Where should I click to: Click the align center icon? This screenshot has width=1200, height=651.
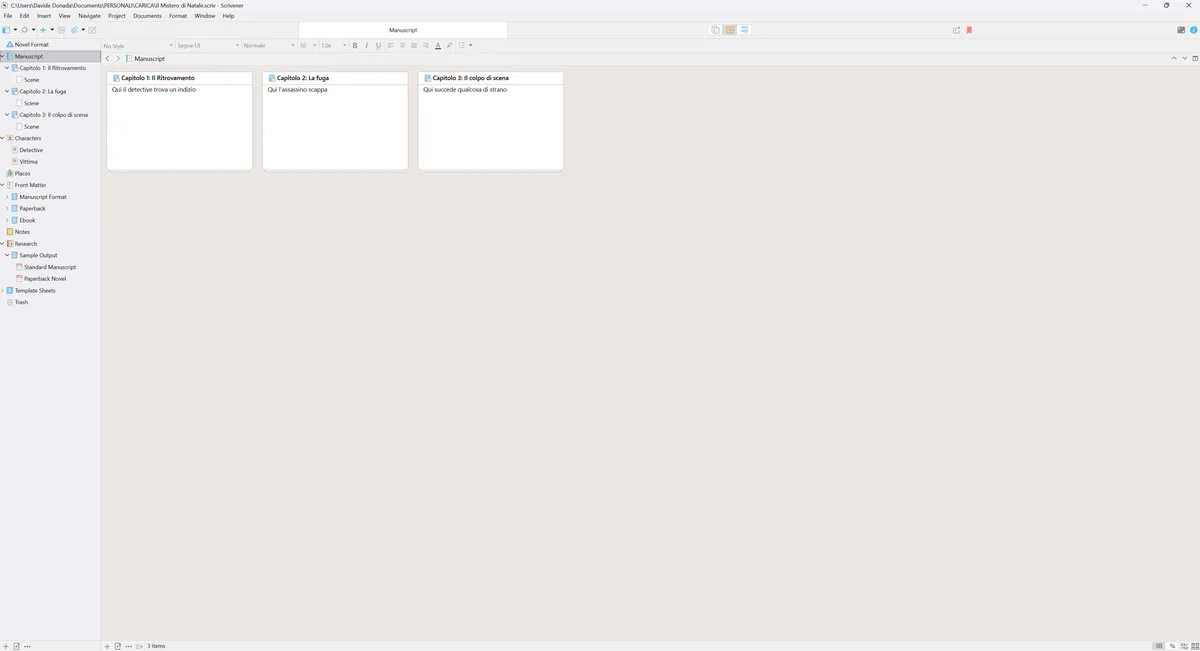(x=403, y=45)
